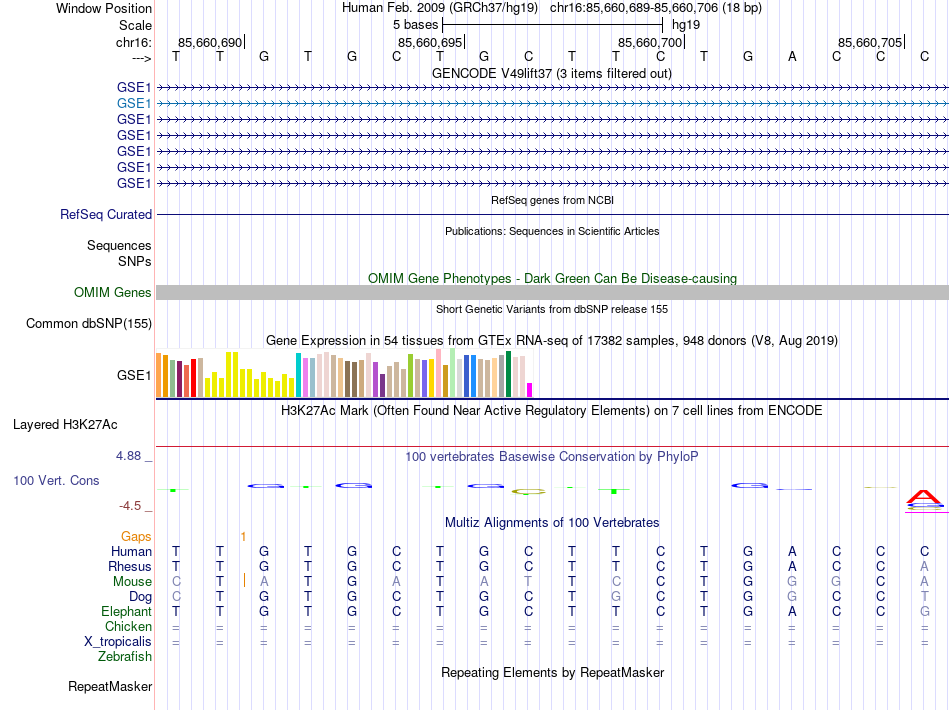Click the 100 Vert. Cons track label
Viewport: 950px width, 710px height.
click(56, 481)
